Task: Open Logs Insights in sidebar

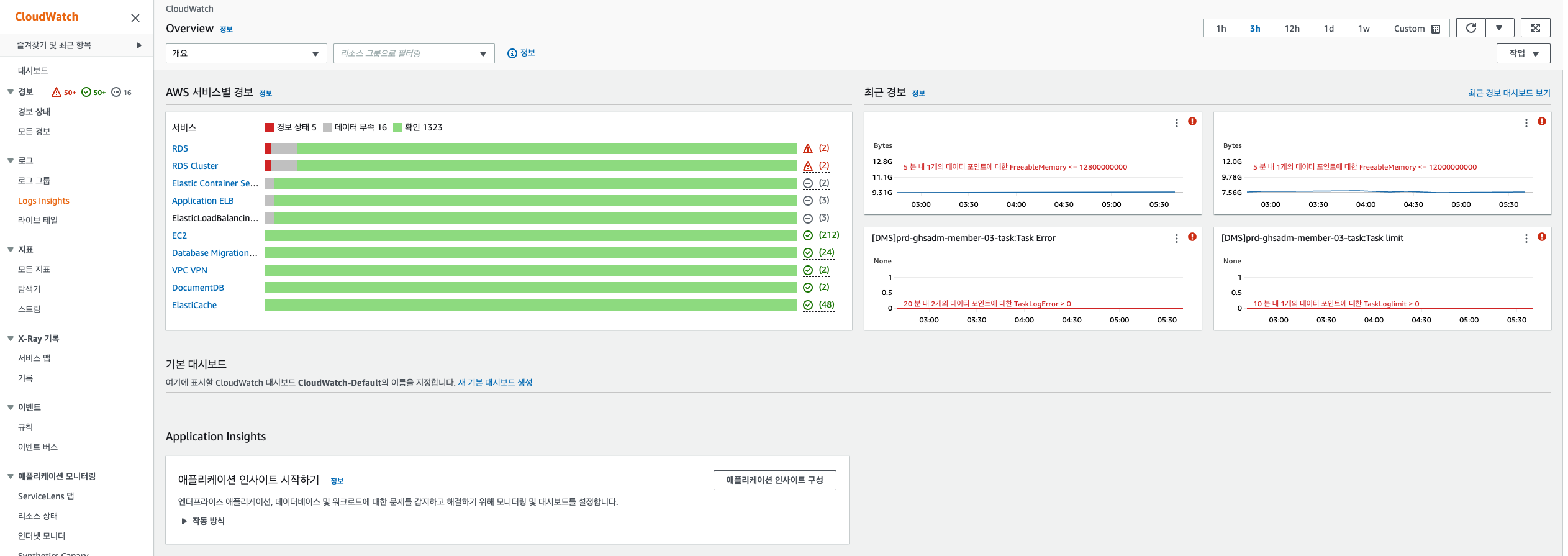Action: [43, 201]
